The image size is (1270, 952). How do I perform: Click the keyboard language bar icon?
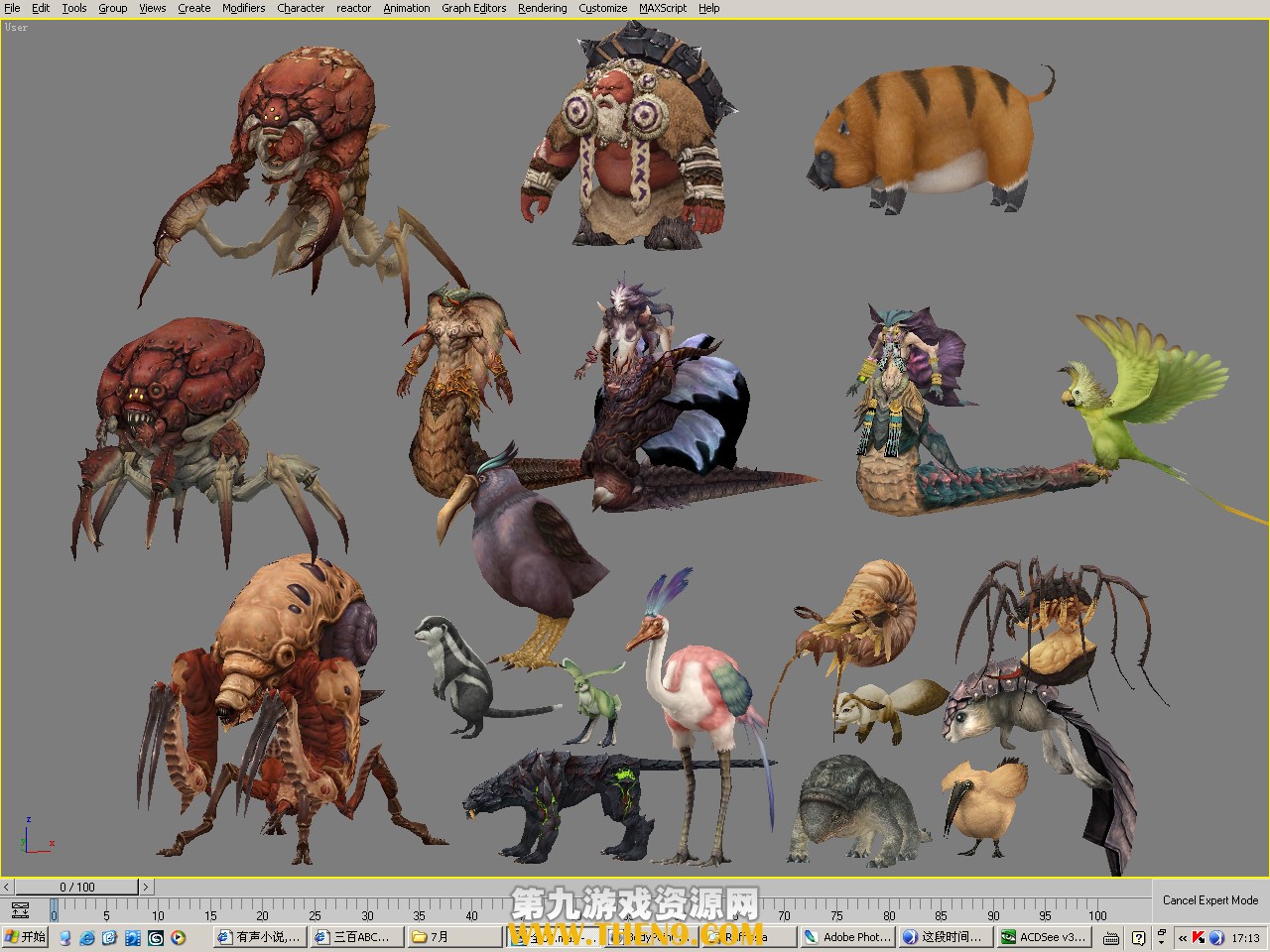1112,937
